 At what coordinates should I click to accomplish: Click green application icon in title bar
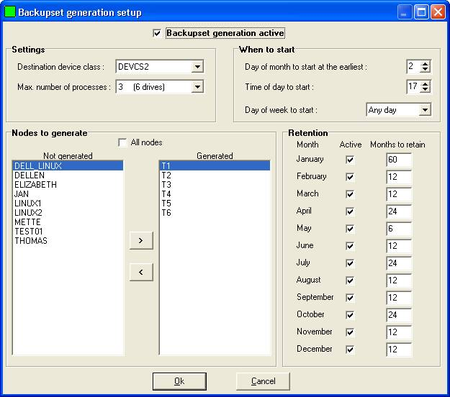click(x=10, y=12)
